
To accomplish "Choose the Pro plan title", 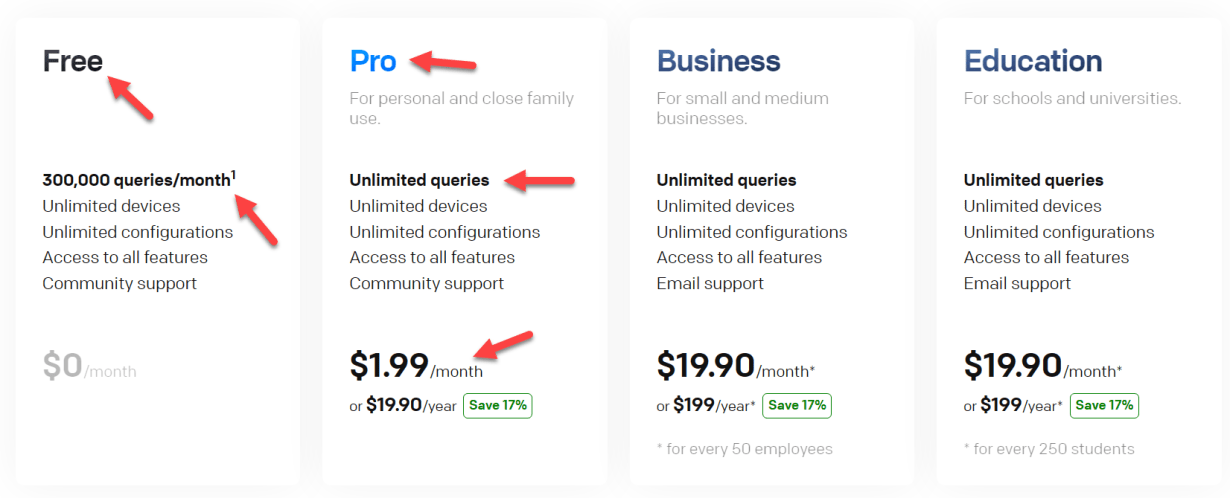I will point(373,61).
